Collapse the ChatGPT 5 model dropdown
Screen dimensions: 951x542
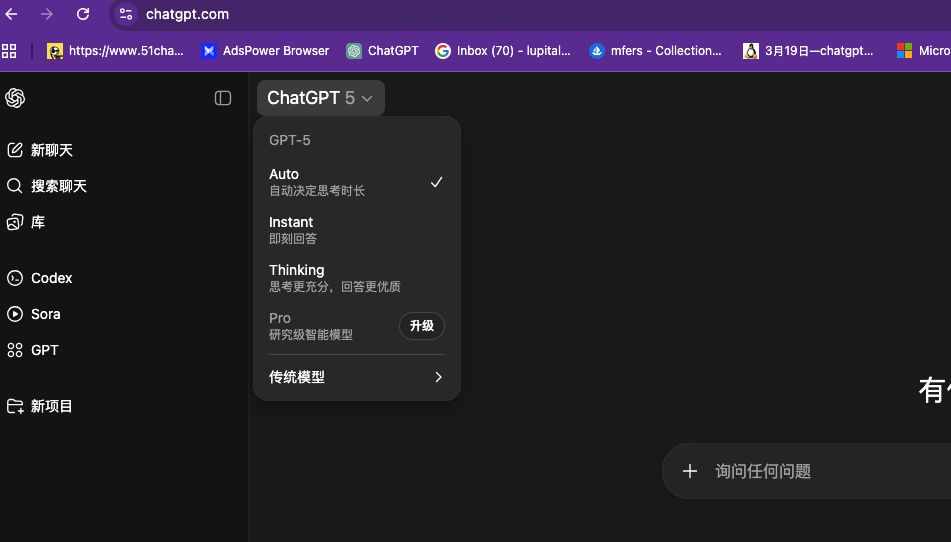click(x=320, y=98)
